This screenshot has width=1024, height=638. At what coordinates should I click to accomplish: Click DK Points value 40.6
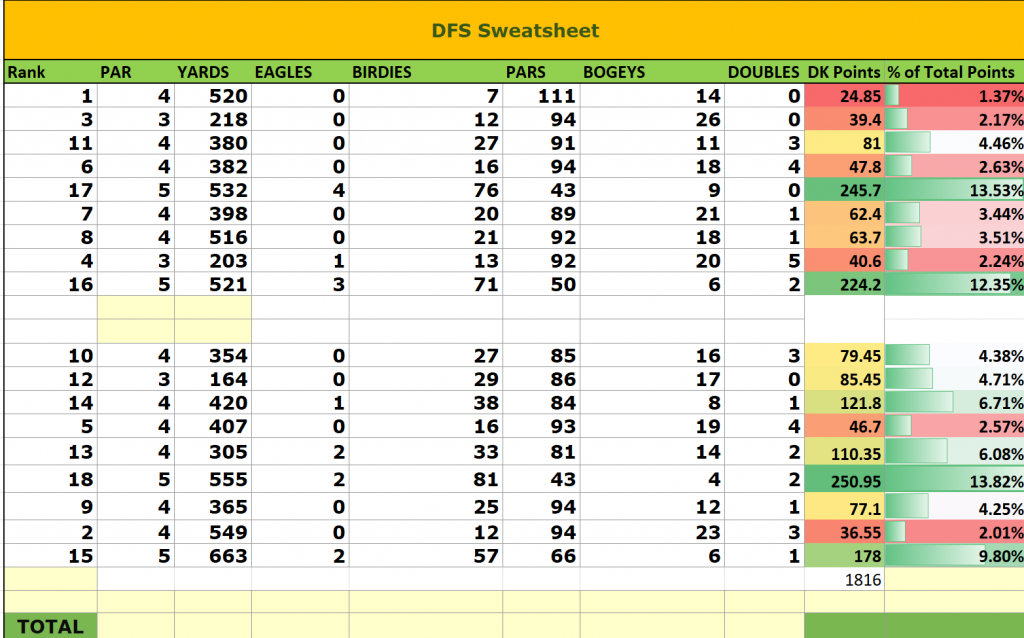[x=844, y=261]
